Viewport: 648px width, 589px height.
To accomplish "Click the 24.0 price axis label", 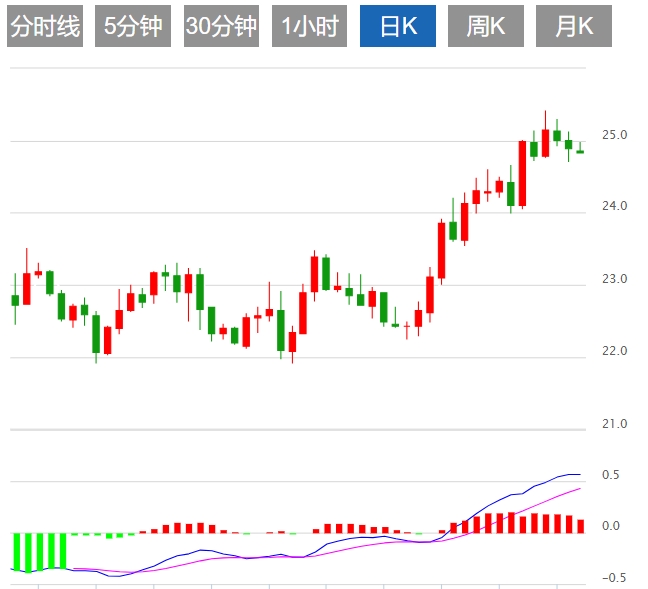I will [x=614, y=207].
